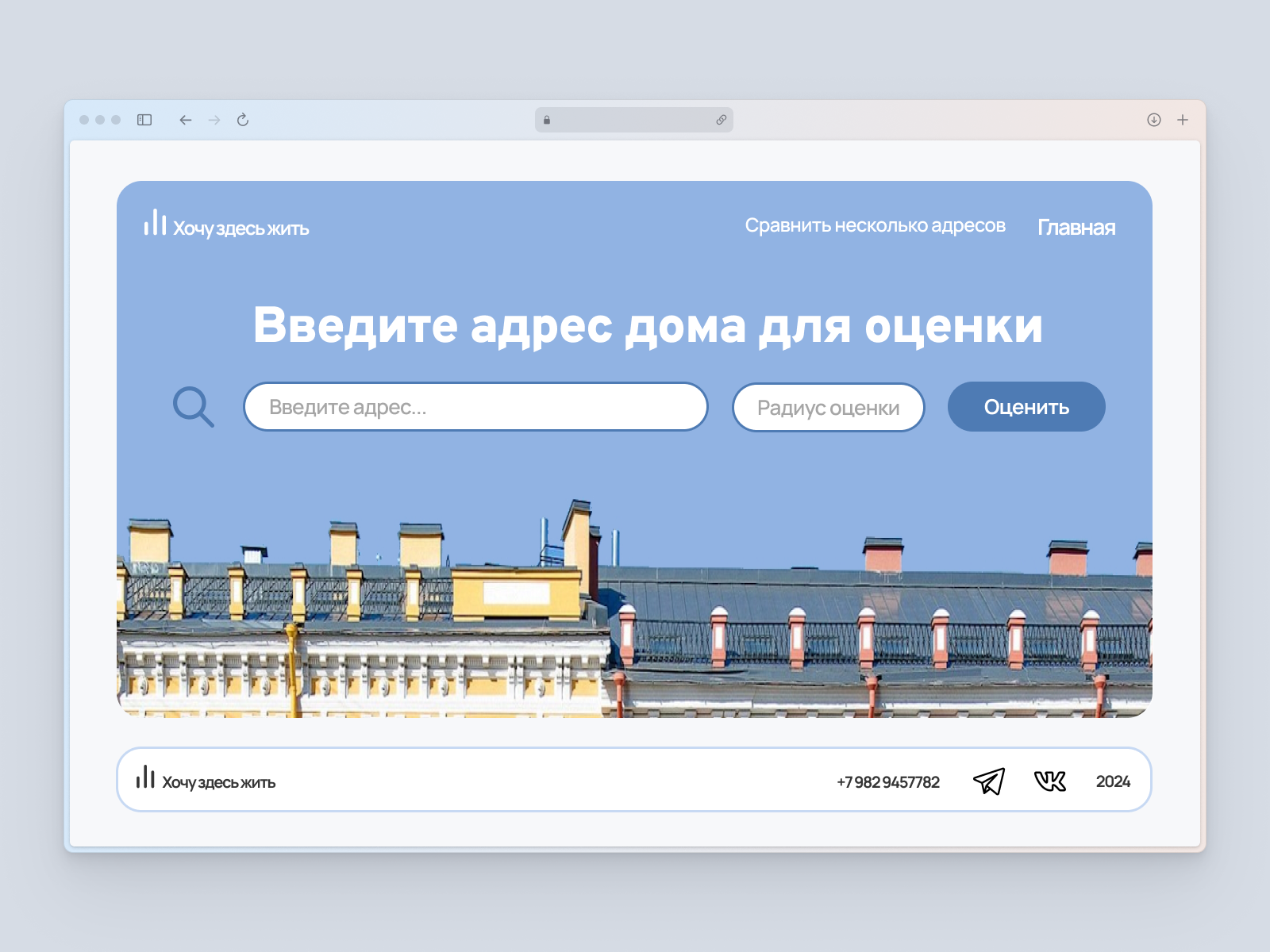Image resolution: width=1270 pixels, height=952 pixels.
Task: Click the search magnifier icon
Action: (194, 406)
